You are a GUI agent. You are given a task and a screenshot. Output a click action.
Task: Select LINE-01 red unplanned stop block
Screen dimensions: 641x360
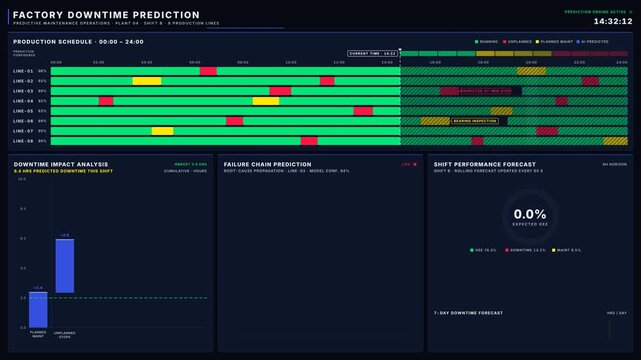point(208,71)
